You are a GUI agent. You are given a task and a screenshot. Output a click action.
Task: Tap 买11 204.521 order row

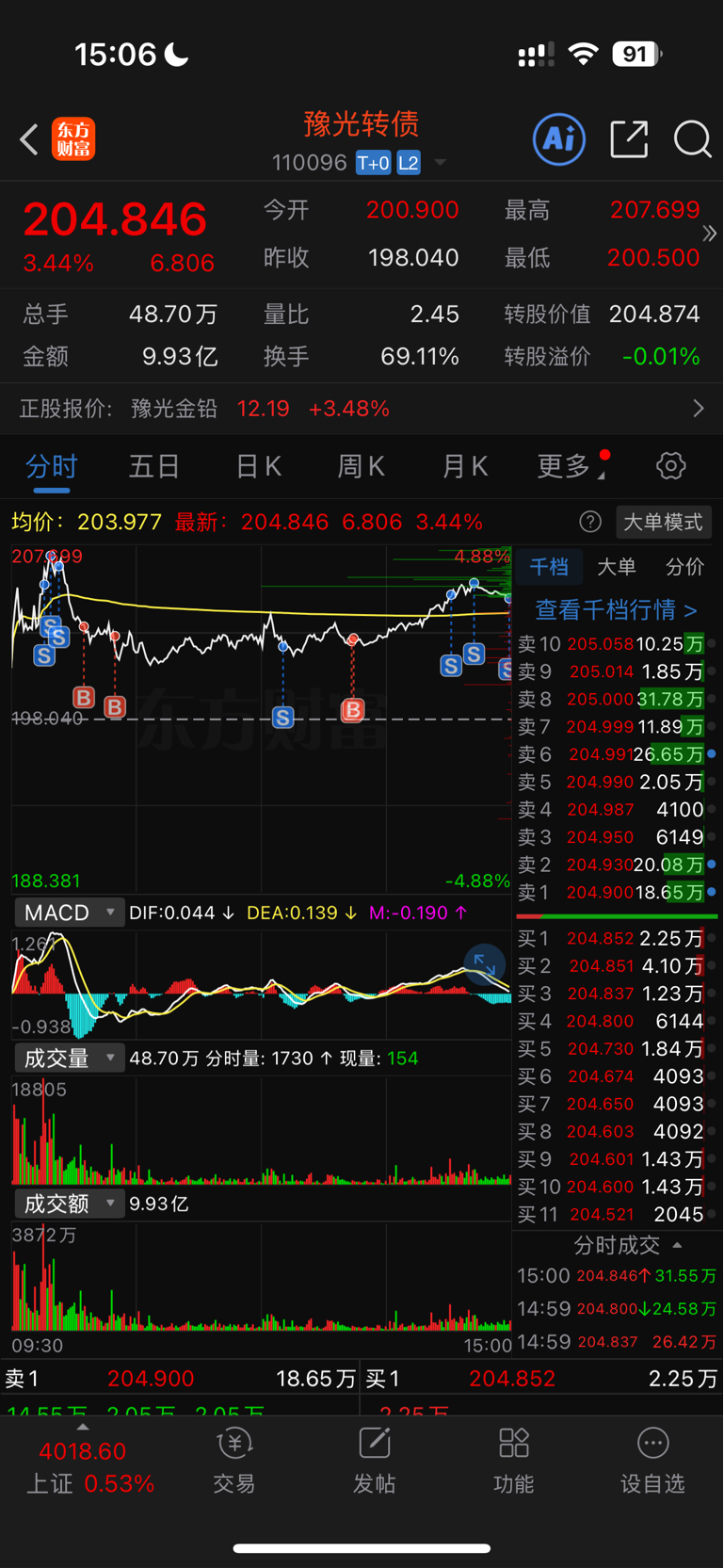(x=617, y=1214)
